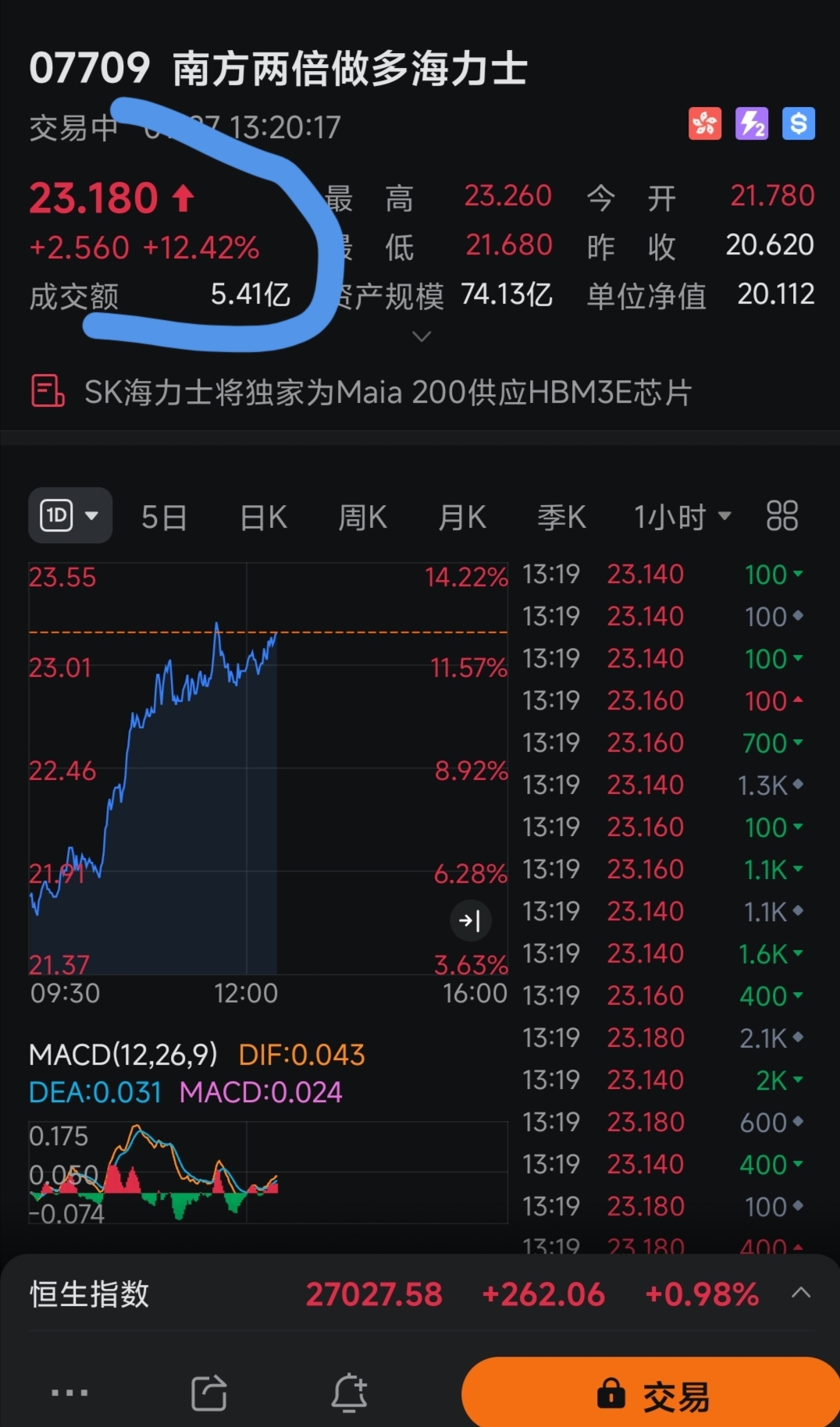Tap the share icon in bottom bar
Image resolution: width=840 pixels, height=1427 pixels.
coord(209,1393)
